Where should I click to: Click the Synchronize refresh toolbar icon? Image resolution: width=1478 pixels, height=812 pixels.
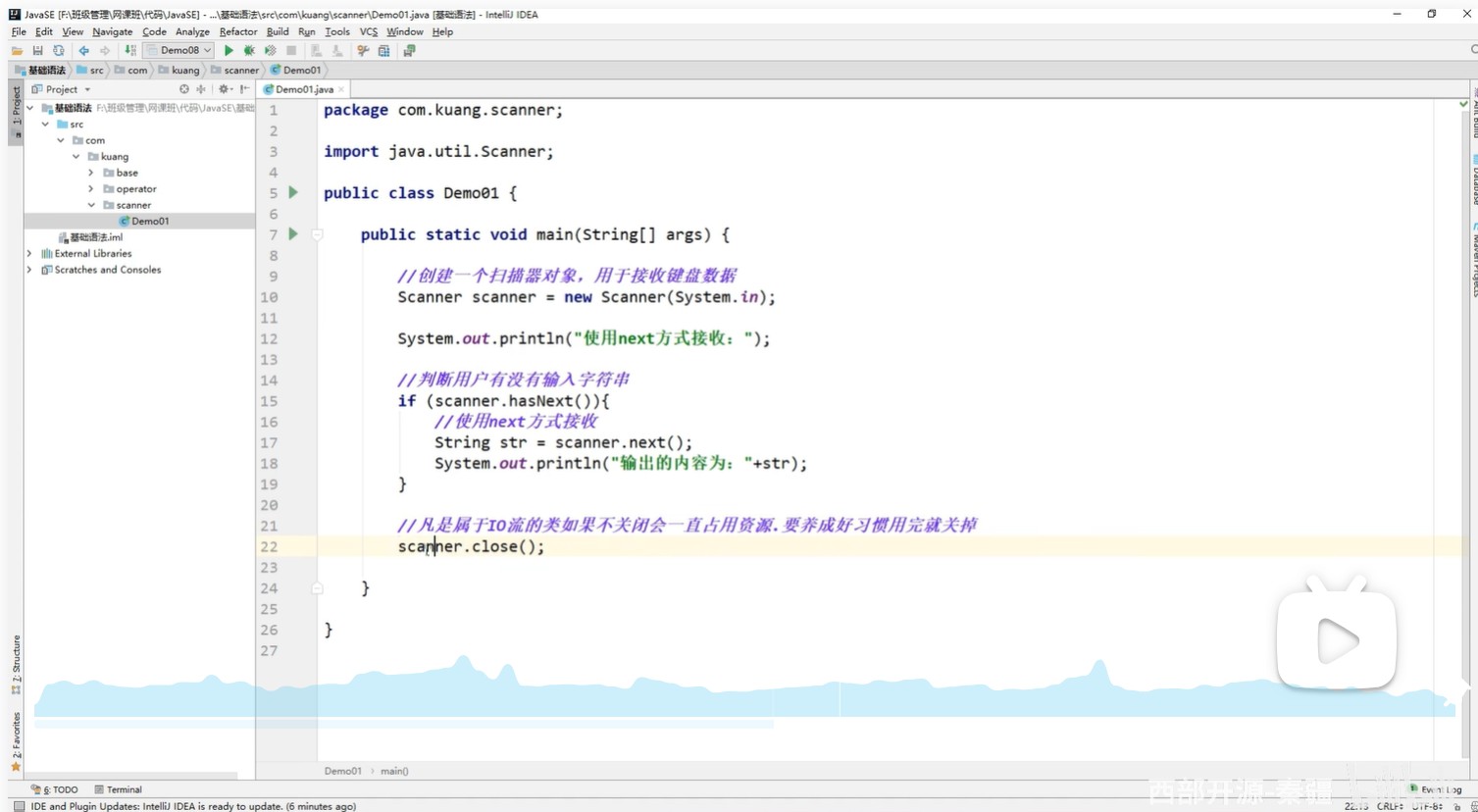59,50
